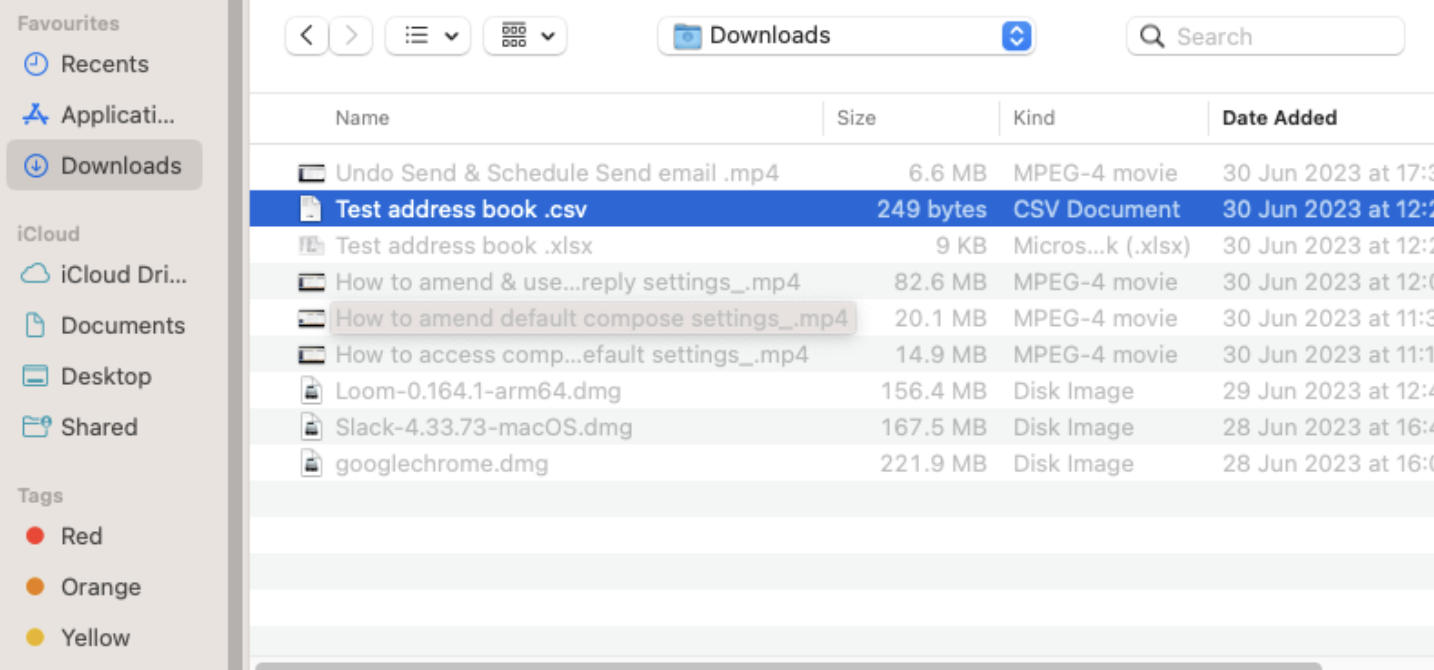The image size is (1434, 670).
Task: Open the list view options dropdown
Action: click(x=428, y=37)
